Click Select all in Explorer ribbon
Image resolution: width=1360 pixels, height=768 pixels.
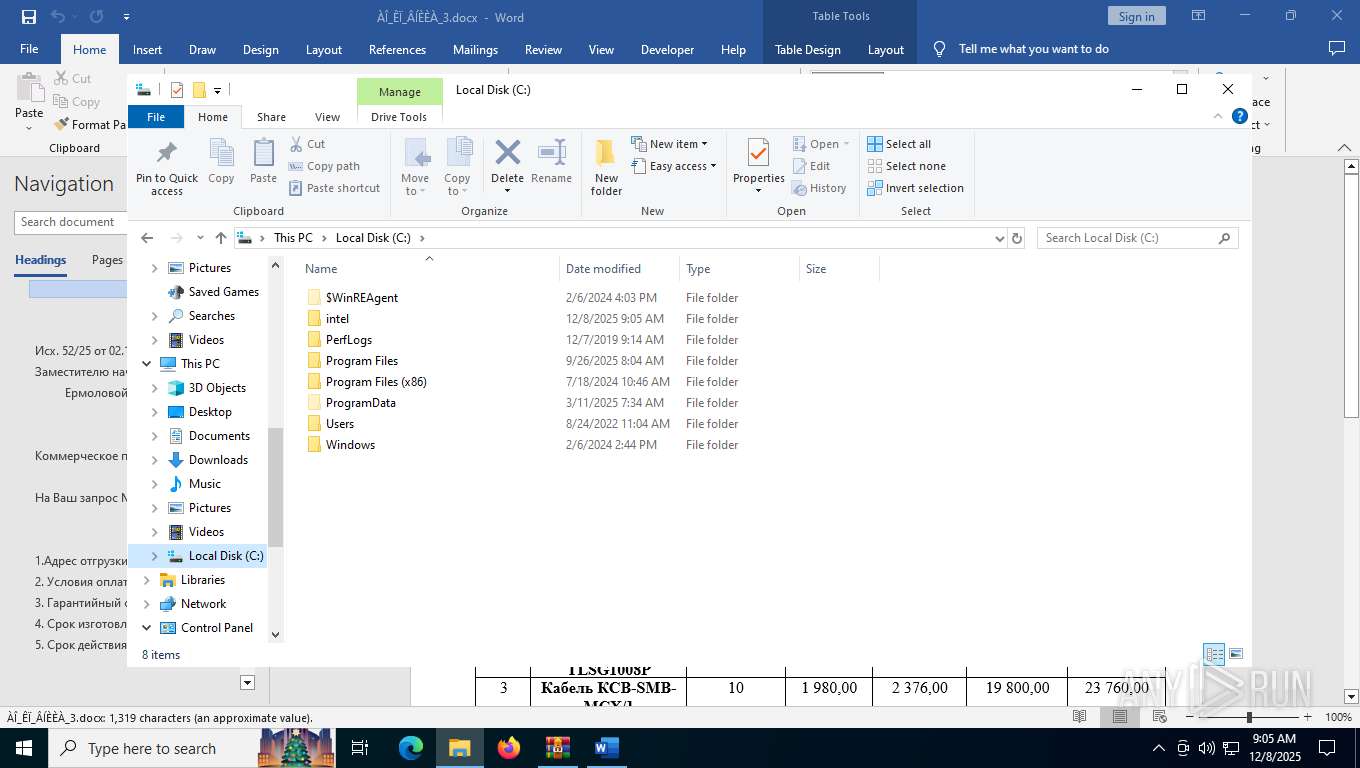[899, 144]
